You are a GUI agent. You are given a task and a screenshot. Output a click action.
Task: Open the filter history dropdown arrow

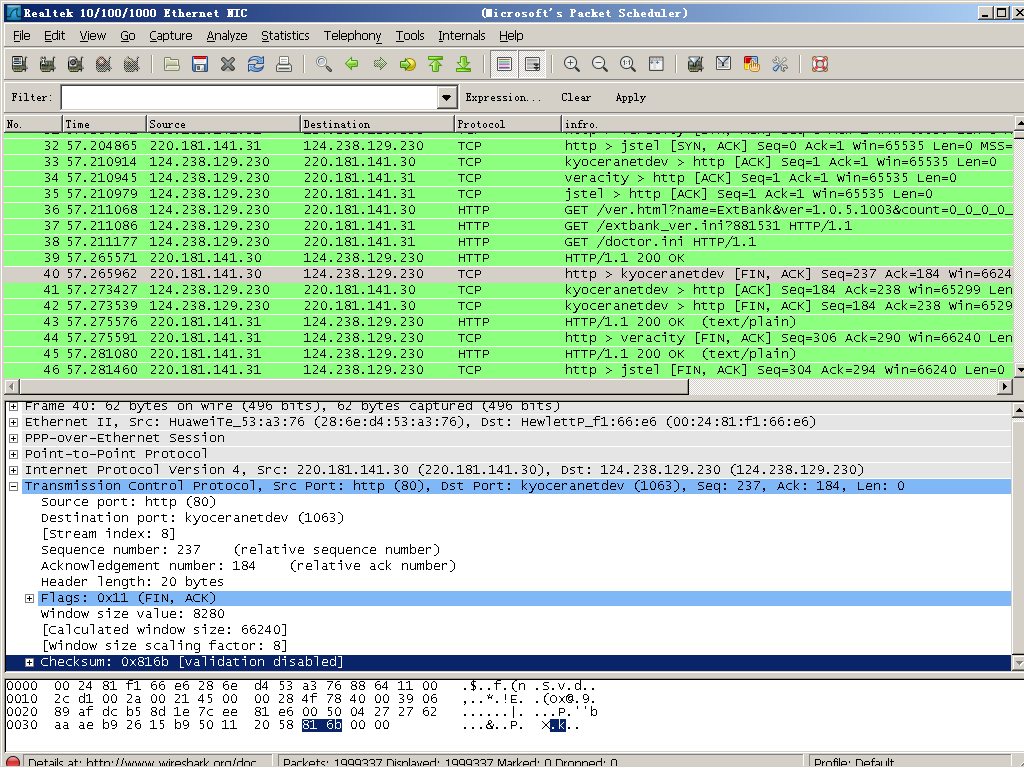[446, 97]
